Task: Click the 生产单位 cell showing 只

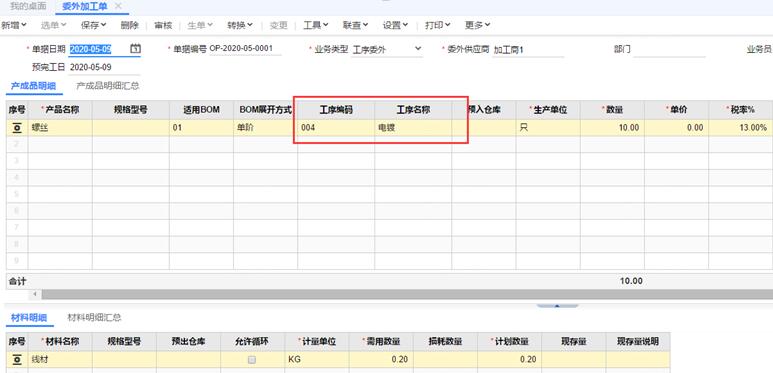Action: [x=548, y=128]
